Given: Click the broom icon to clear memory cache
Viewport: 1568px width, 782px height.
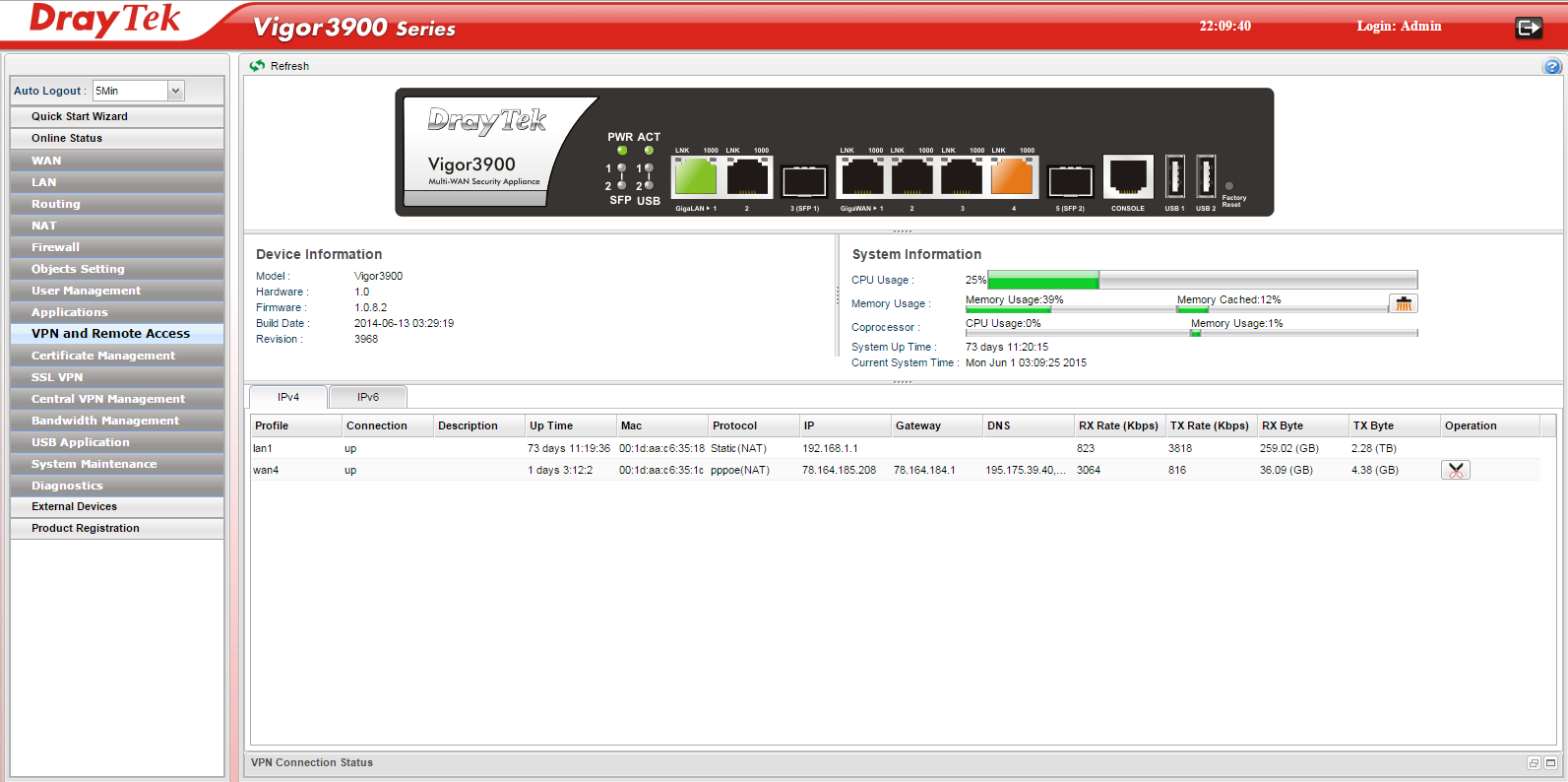Looking at the screenshot, I should (x=1403, y=303).
